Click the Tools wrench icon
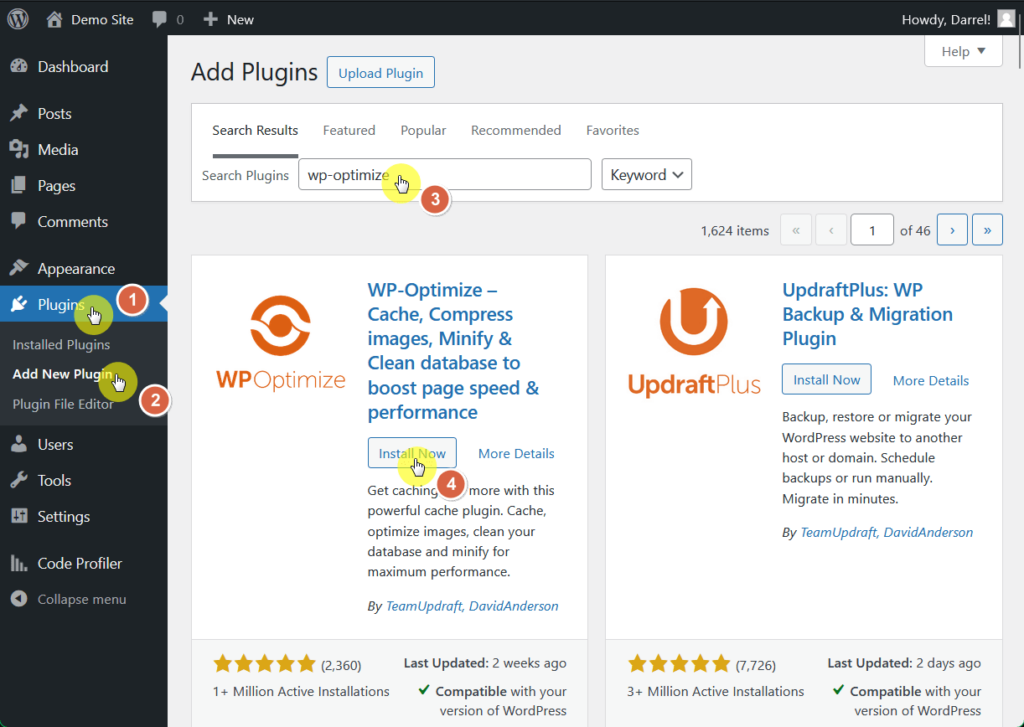1024x727 pixels. click(x=19, y=480)
